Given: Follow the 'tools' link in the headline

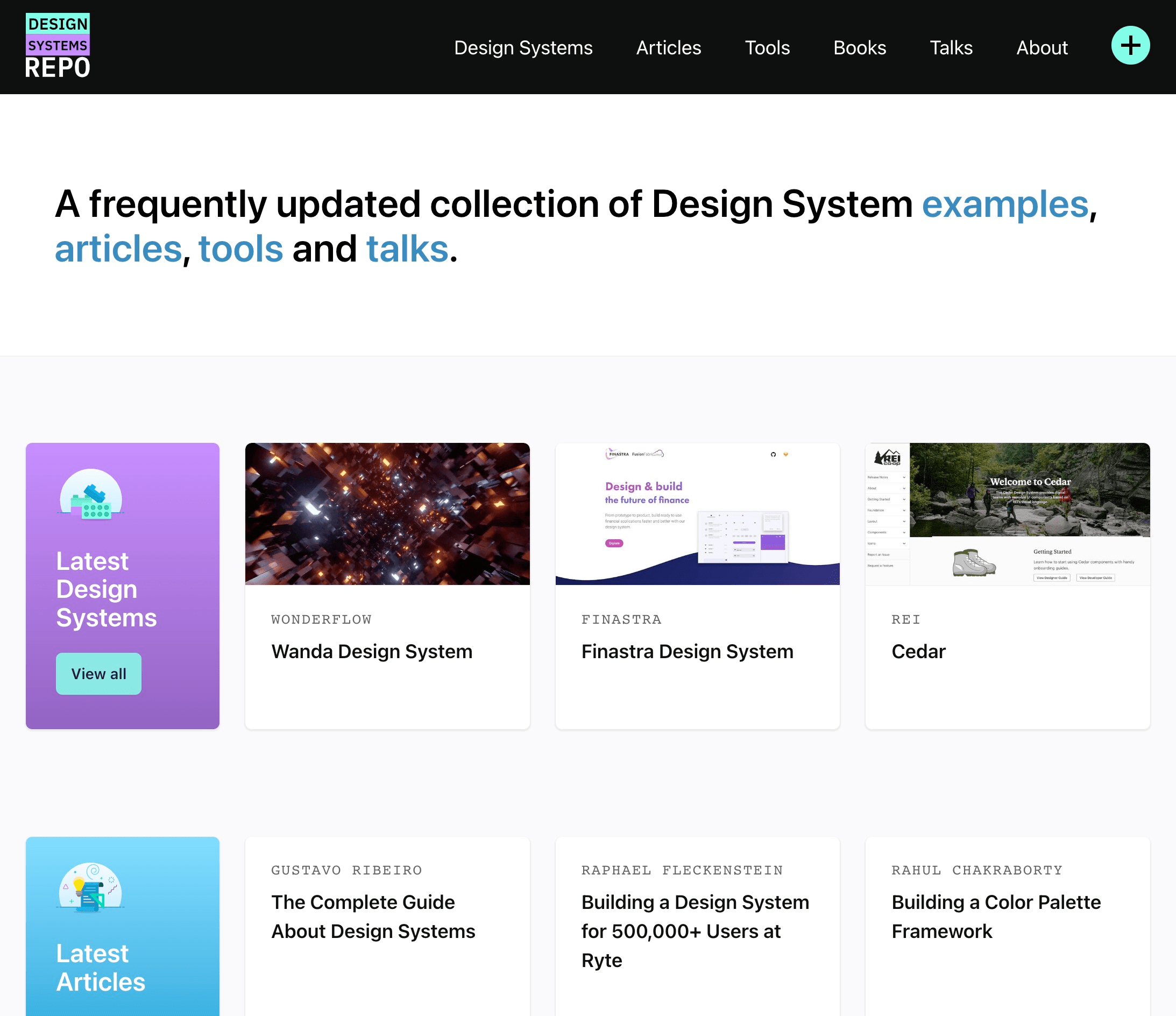Looking at the screenshot, I should [240, 249].
